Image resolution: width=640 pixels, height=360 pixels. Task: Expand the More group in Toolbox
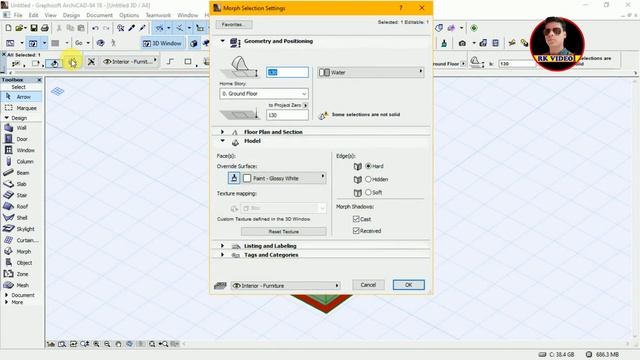tap(6, 302)
